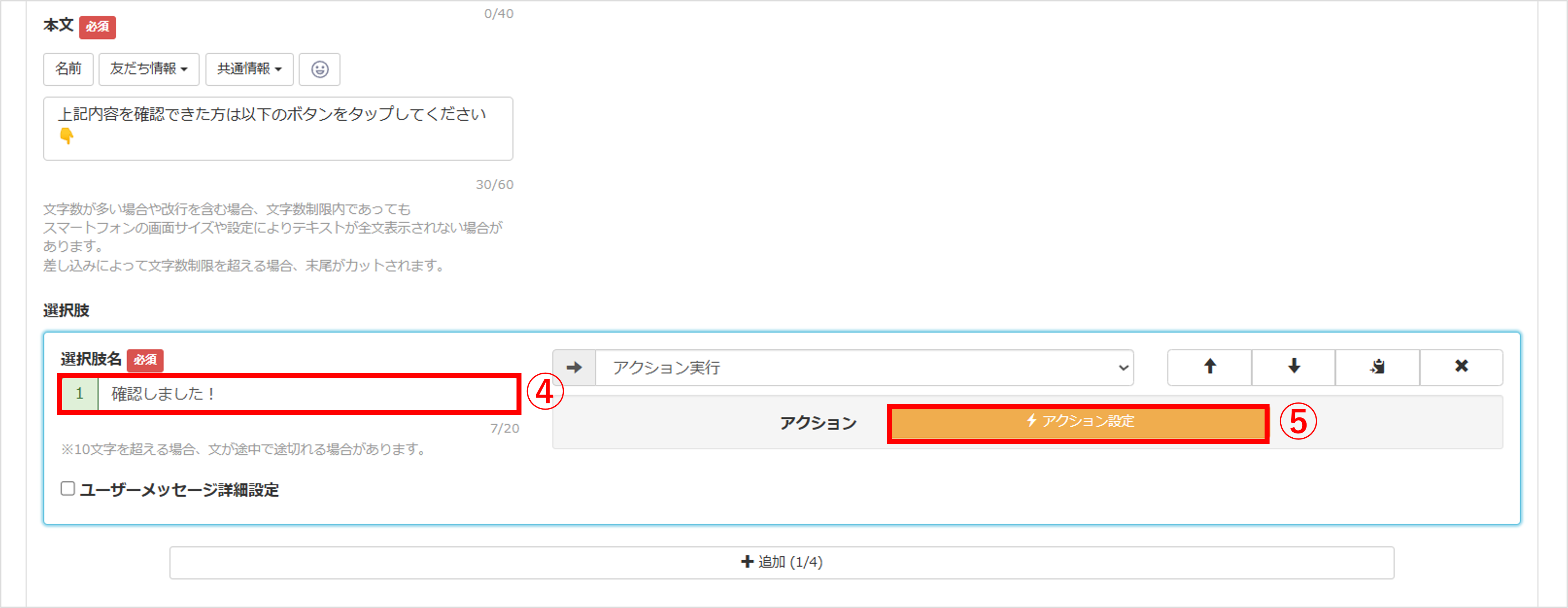This screenshot has width=1568, height=608.
Task: Click the green number 1 badge
Action: click(80, 394)
